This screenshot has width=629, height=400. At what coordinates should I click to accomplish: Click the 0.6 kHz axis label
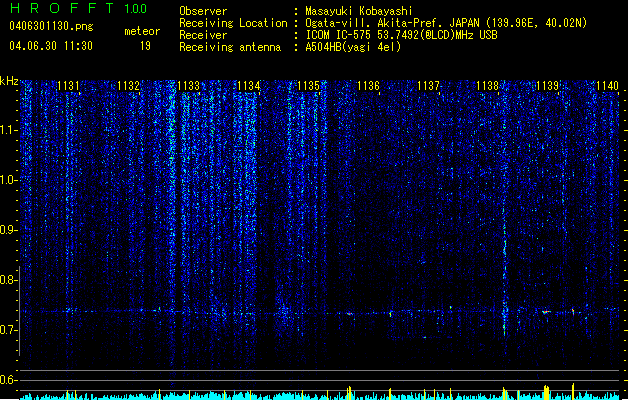point(9,380)
